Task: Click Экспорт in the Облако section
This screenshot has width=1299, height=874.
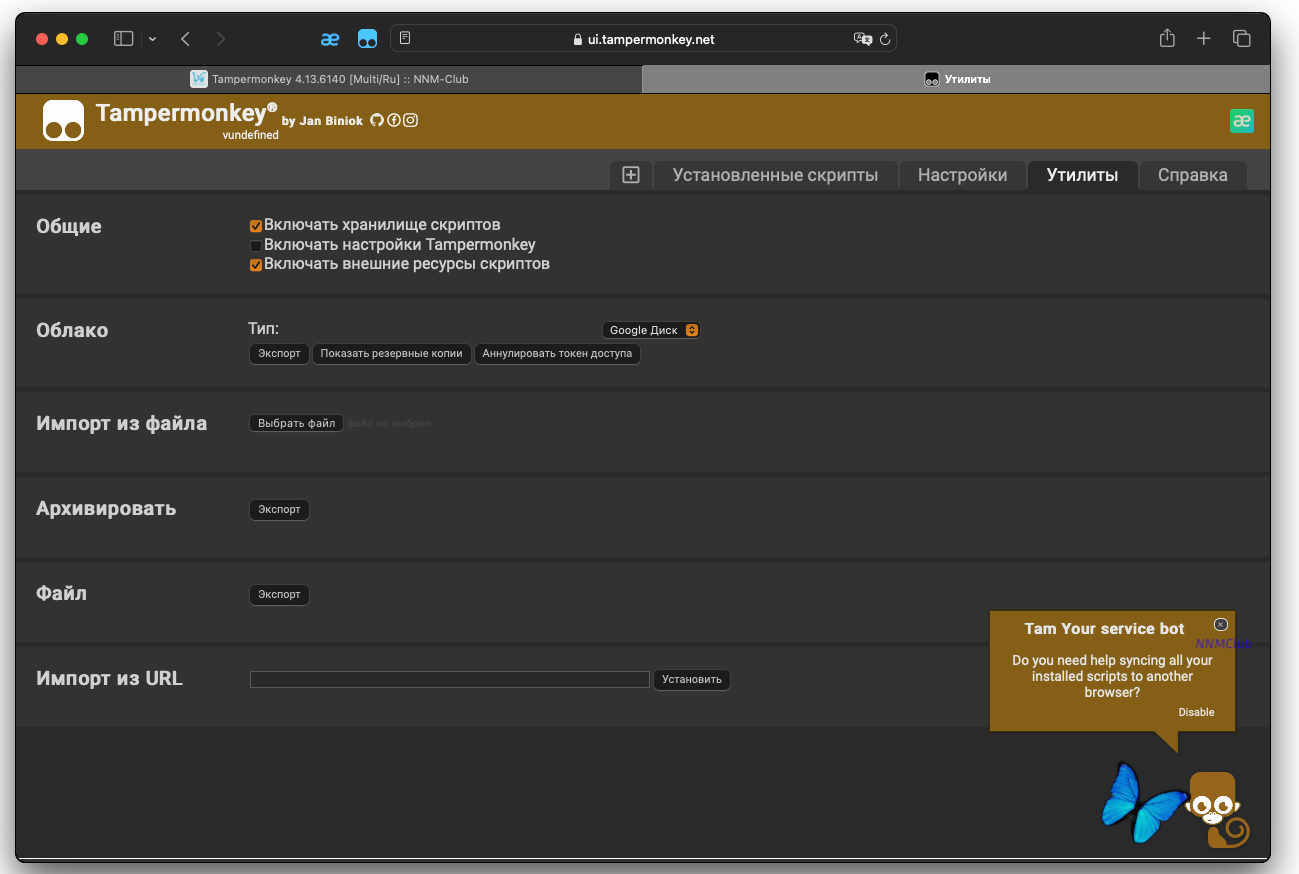Action: click(279, 354)
